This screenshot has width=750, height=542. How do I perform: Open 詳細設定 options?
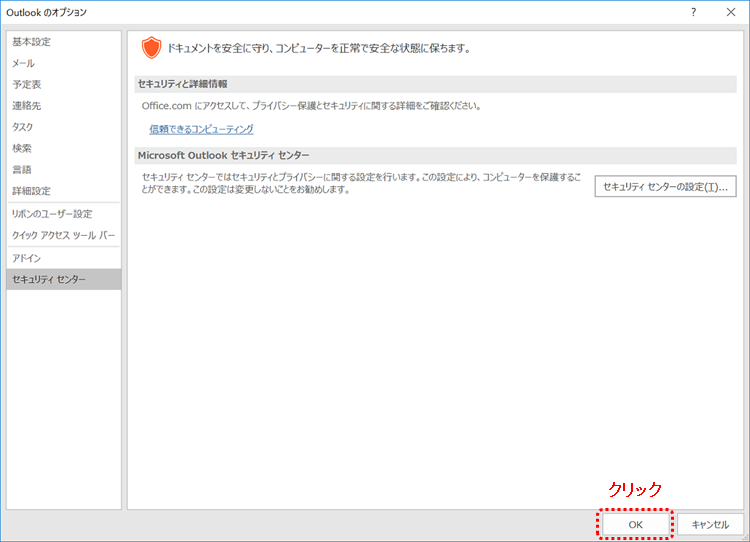tap(64, 191)
